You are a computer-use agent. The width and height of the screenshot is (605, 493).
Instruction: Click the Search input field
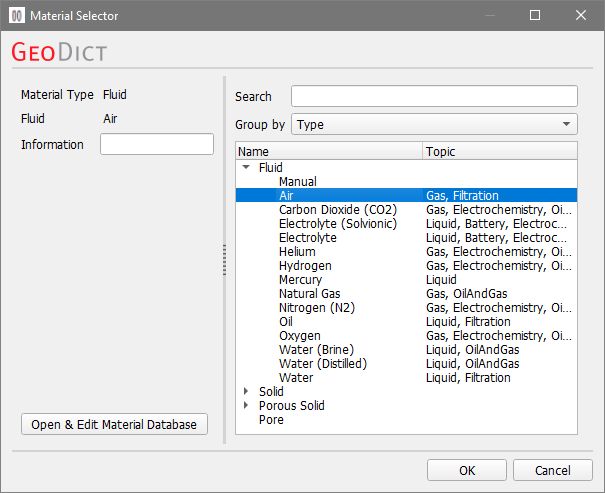(x=434, y=96)
